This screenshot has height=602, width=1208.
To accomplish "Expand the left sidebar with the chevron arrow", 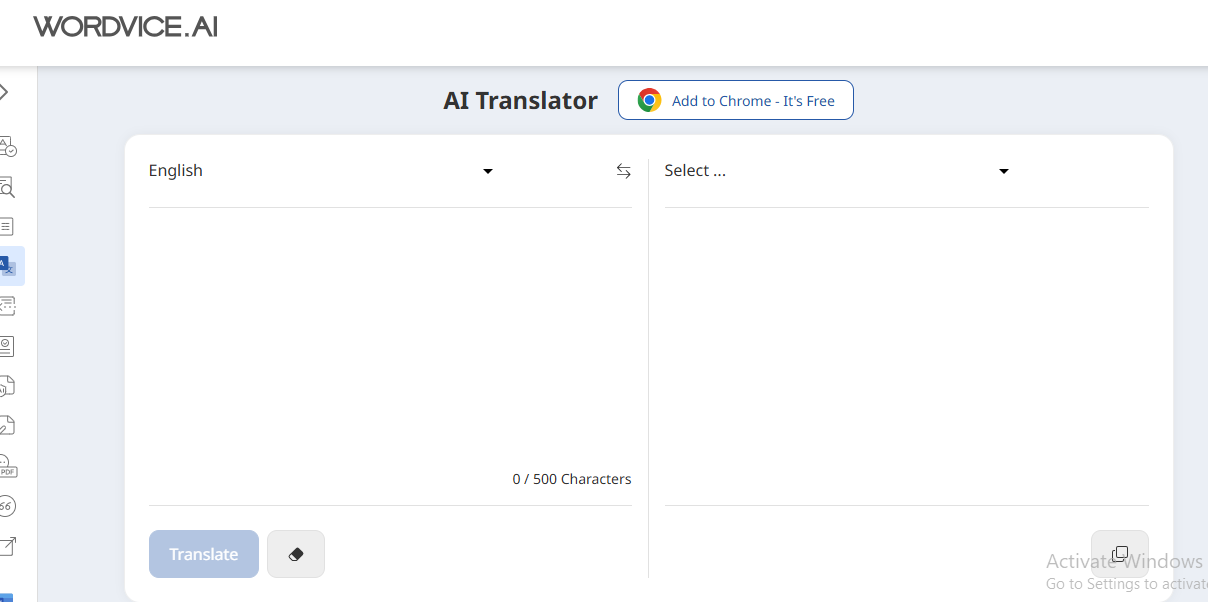I will pyautogui.click(x=5, y=93).
